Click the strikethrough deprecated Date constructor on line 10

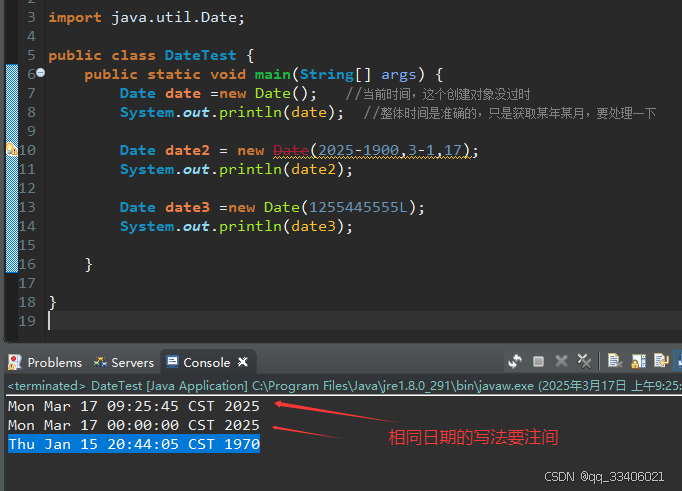click(x=291, y=150)
